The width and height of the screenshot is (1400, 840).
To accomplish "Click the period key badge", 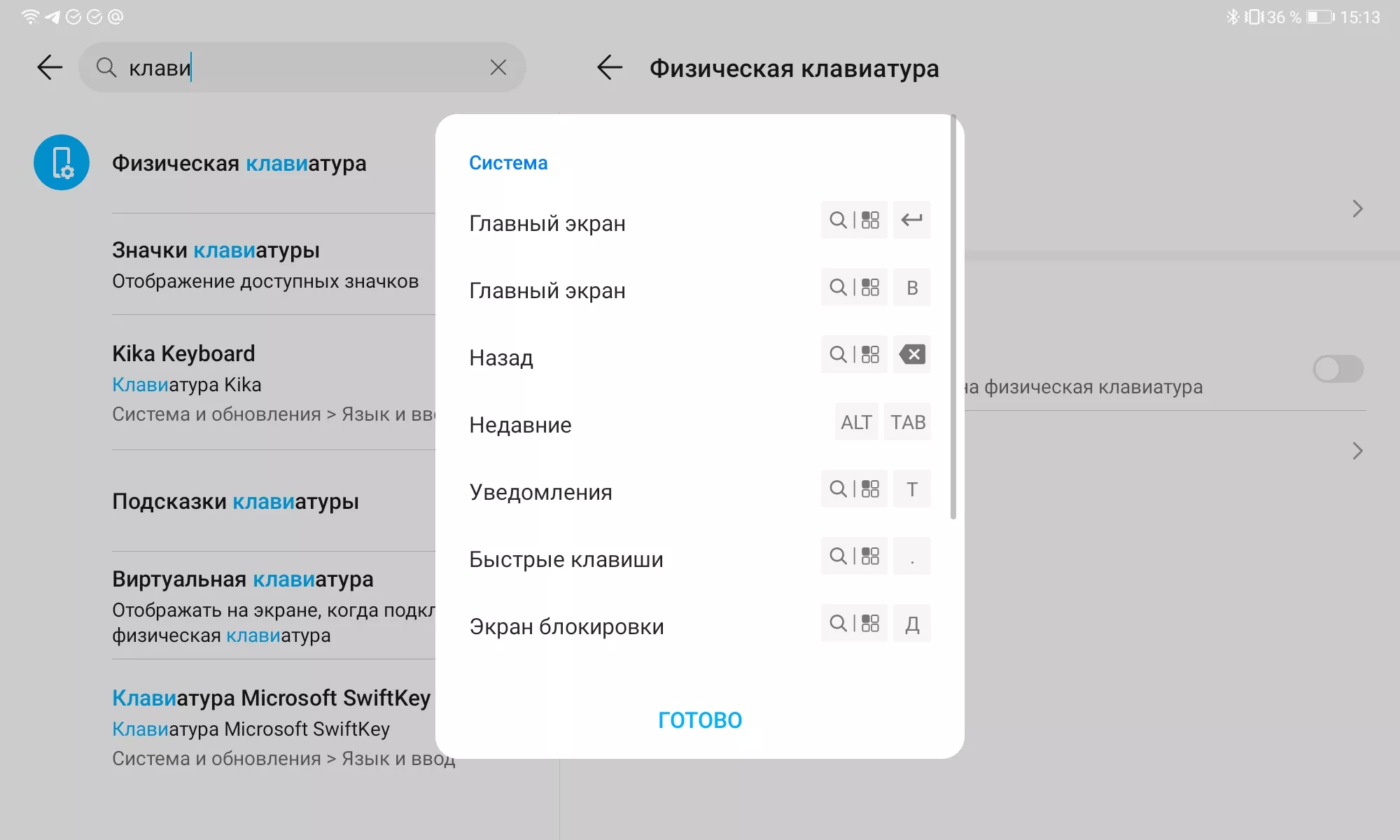I will pyautogui.click(x=911, y=556).
